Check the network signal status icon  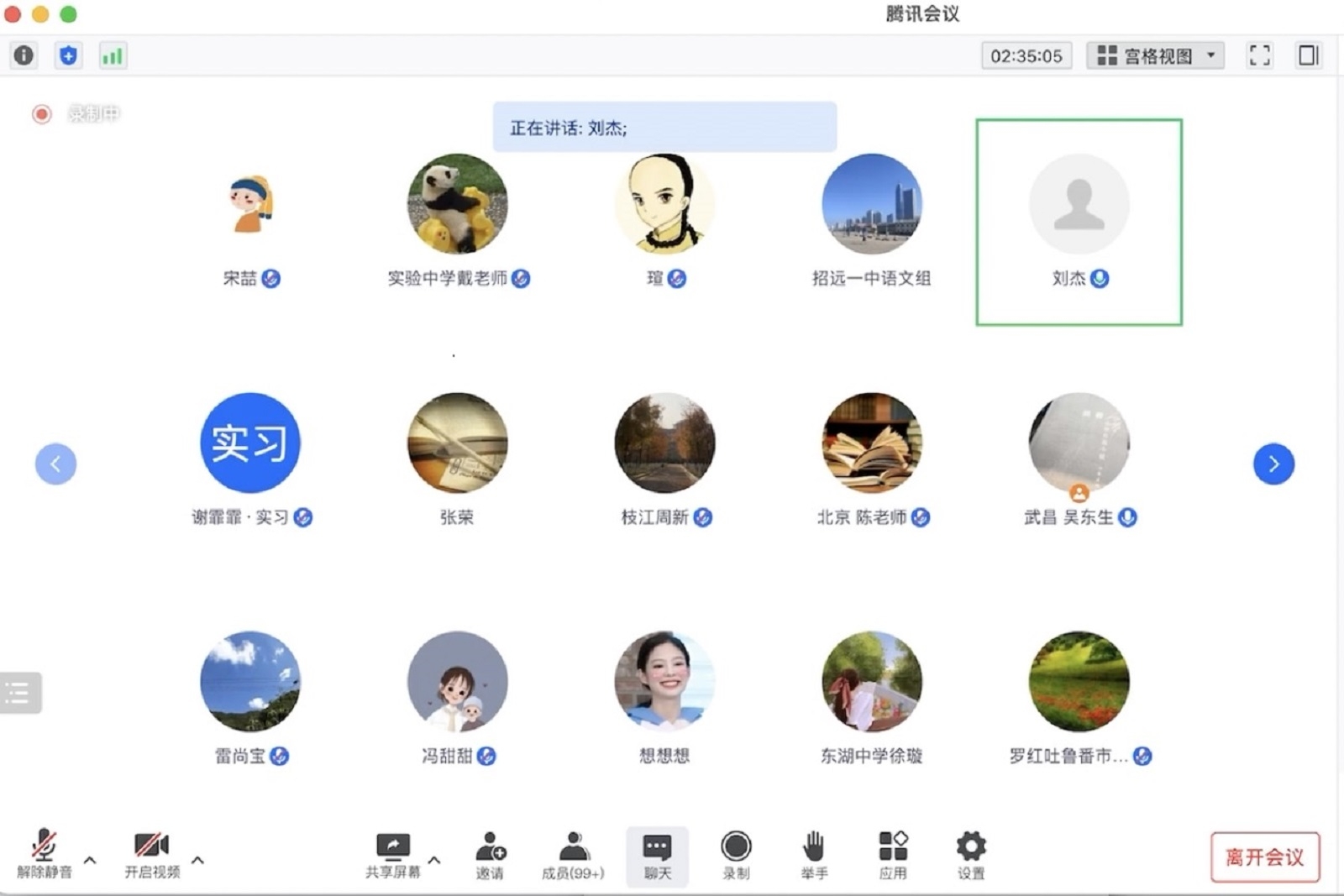pyautogui.click(x=112, y=55)
